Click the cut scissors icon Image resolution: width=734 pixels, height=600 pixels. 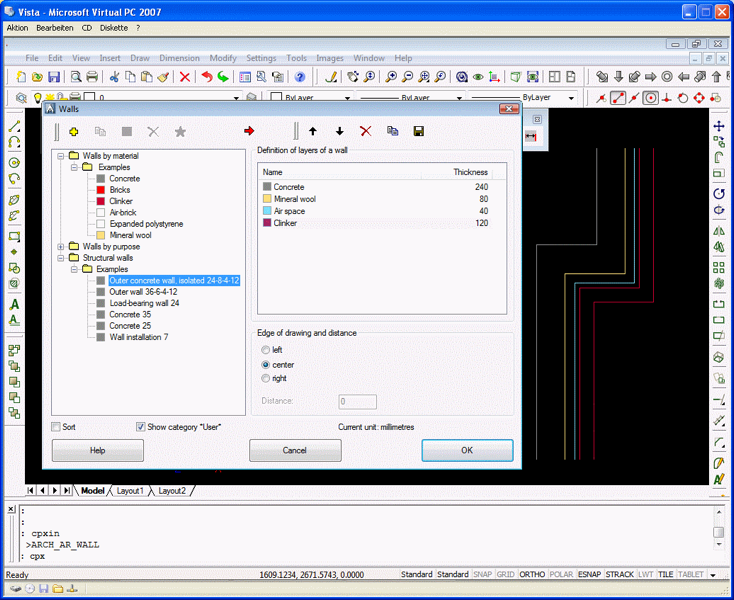click(x=114, y=77)
